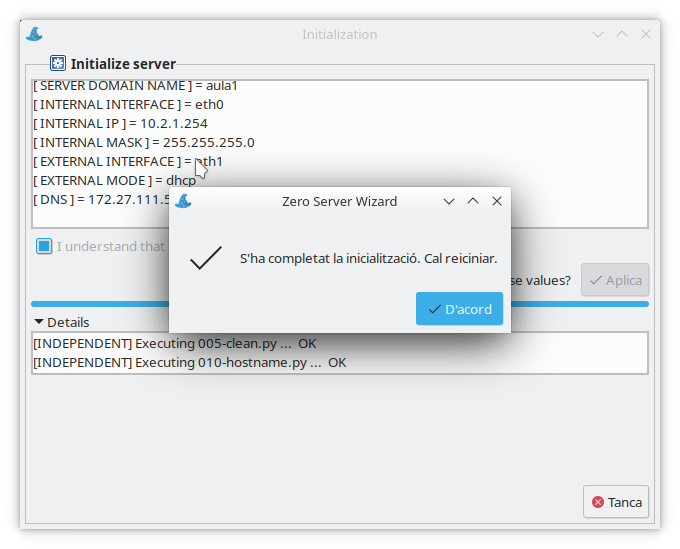
Task: Click the wizard hat icon in Initialization title bar
Action: (x=34, y=34)
